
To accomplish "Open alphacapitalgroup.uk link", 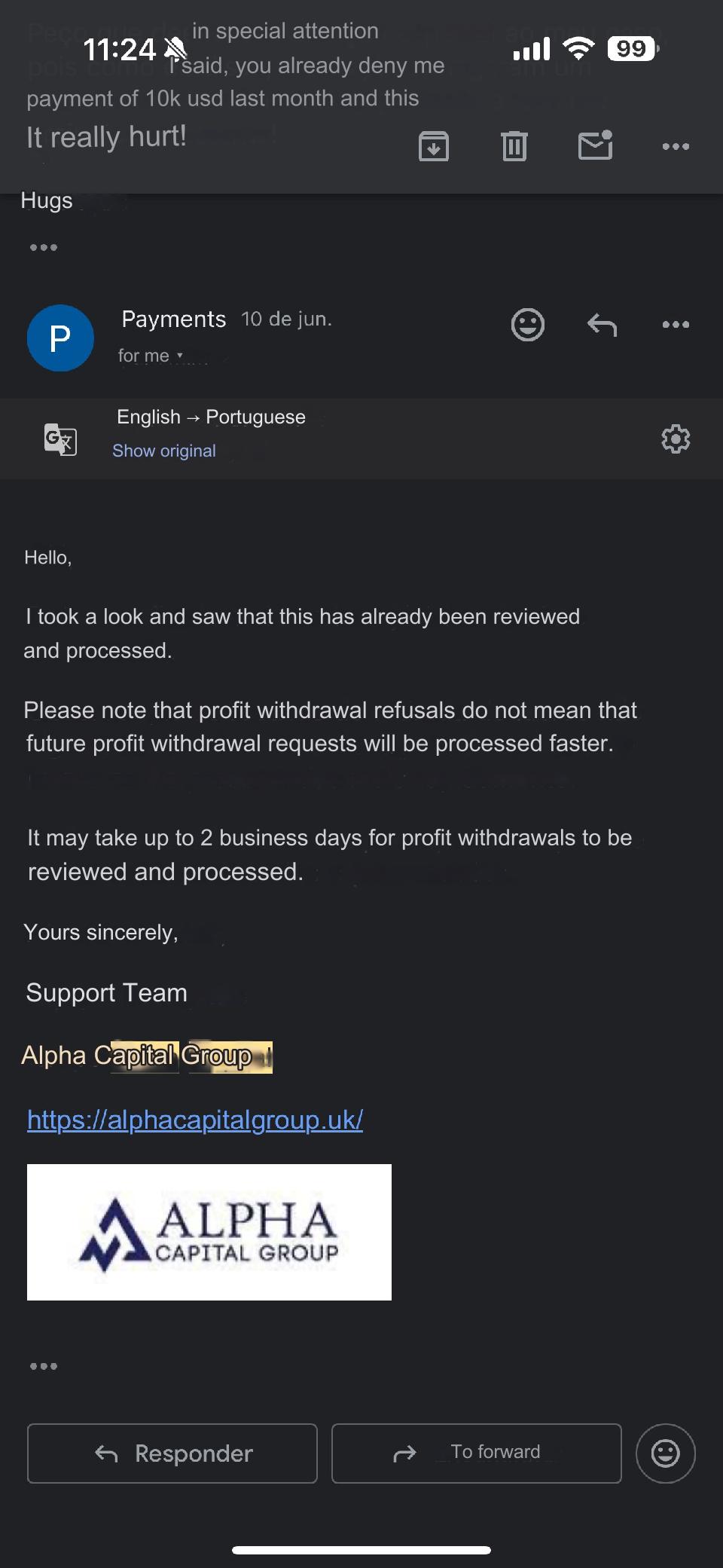I will 195,1120.
